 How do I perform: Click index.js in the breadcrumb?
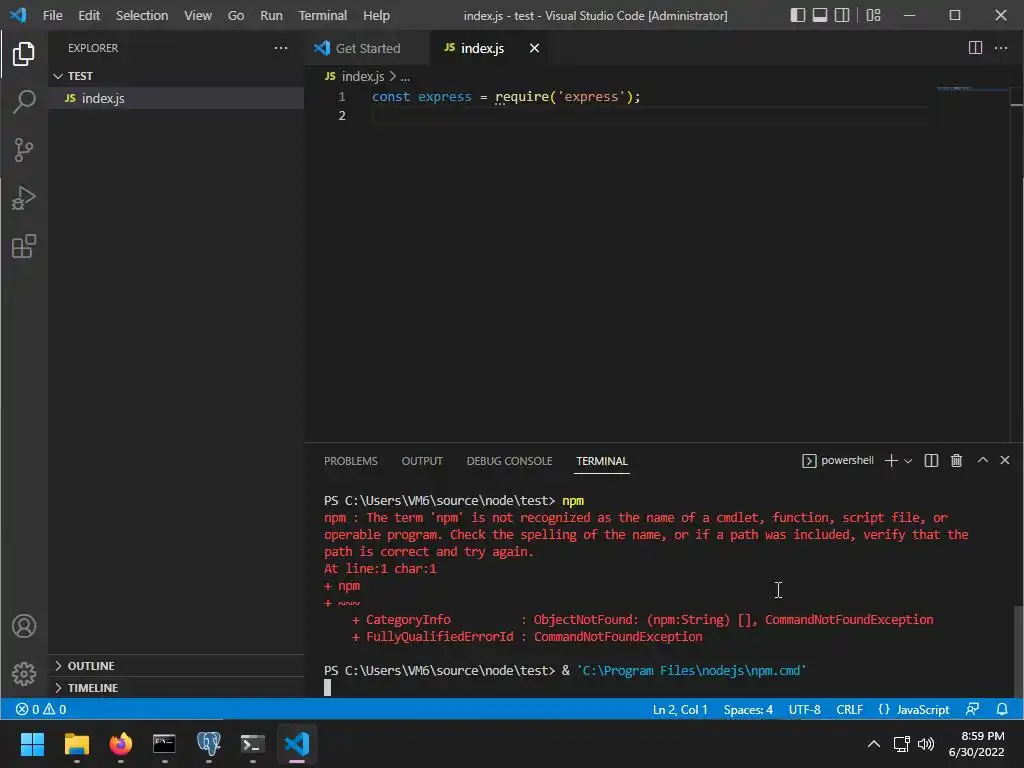click(x=362, y=76)
